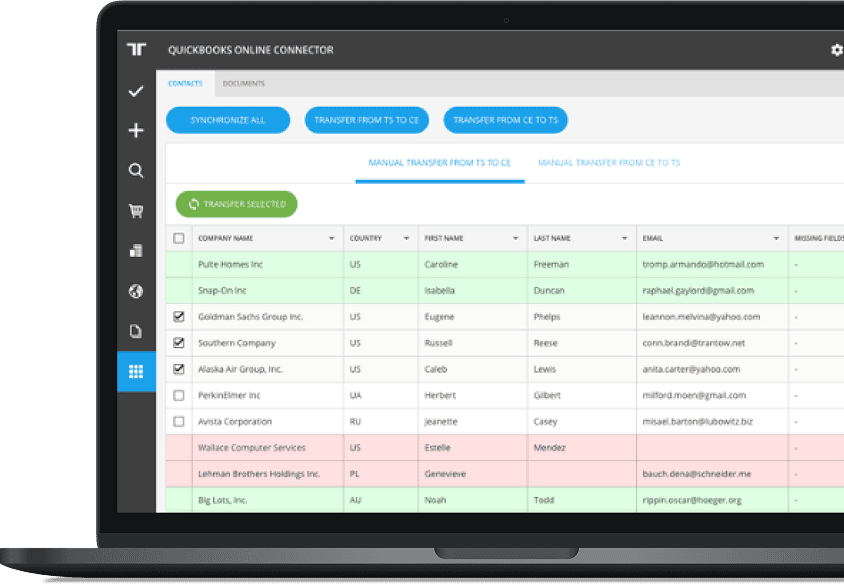Select the checkmark icon in the sidebar
The image size is (844, 585).
(135, 90)
